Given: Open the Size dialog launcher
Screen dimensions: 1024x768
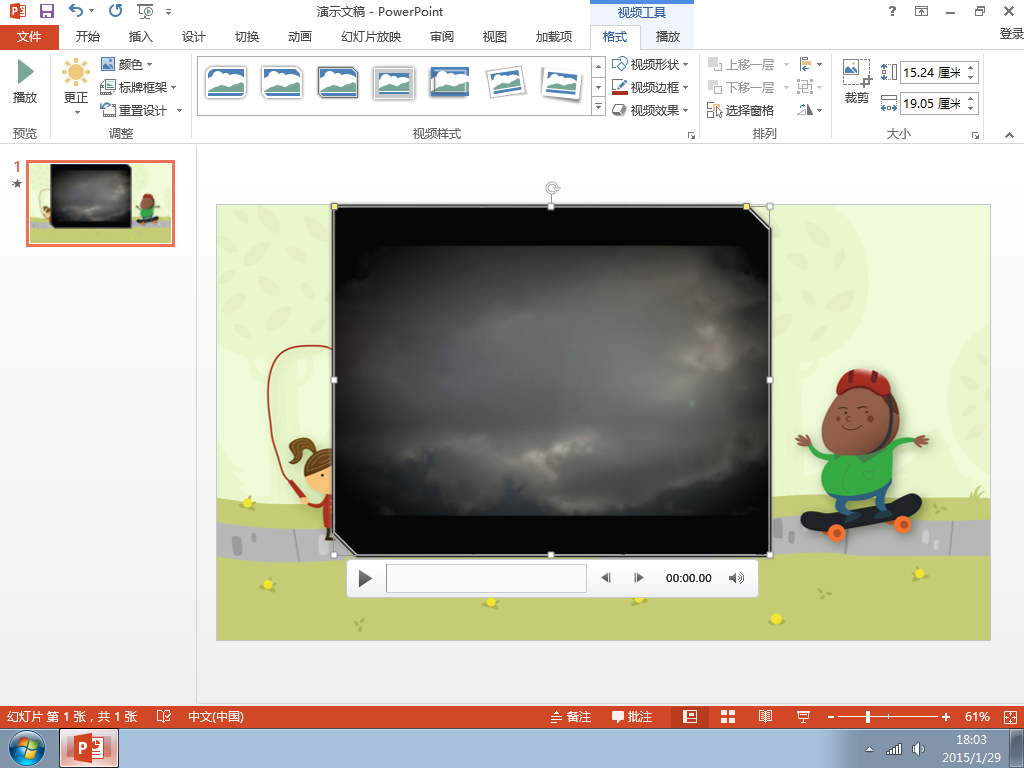Looking at the screenshot, I should pyautogui.click(x=975, y=135).
